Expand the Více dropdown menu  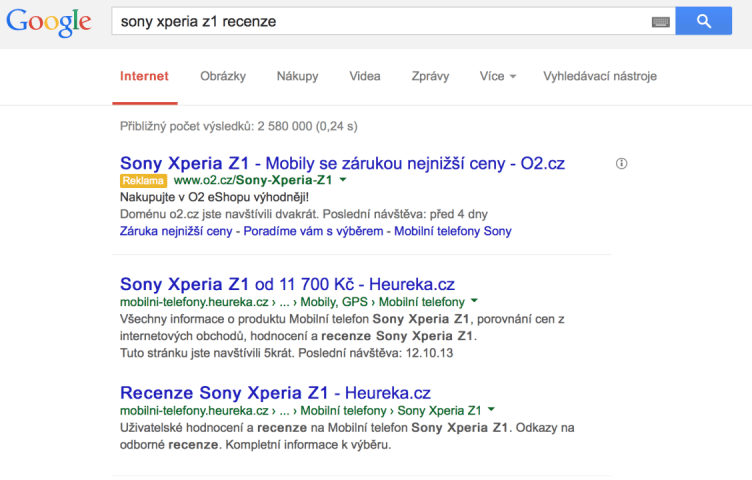(498, 76)
